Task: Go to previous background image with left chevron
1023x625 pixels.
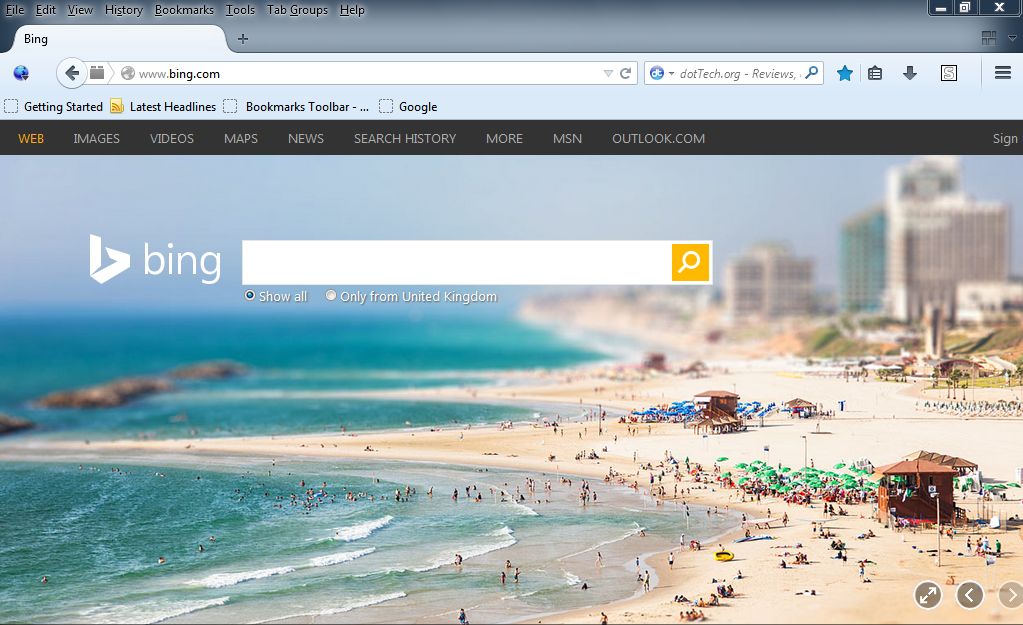Action: [968, 595]
